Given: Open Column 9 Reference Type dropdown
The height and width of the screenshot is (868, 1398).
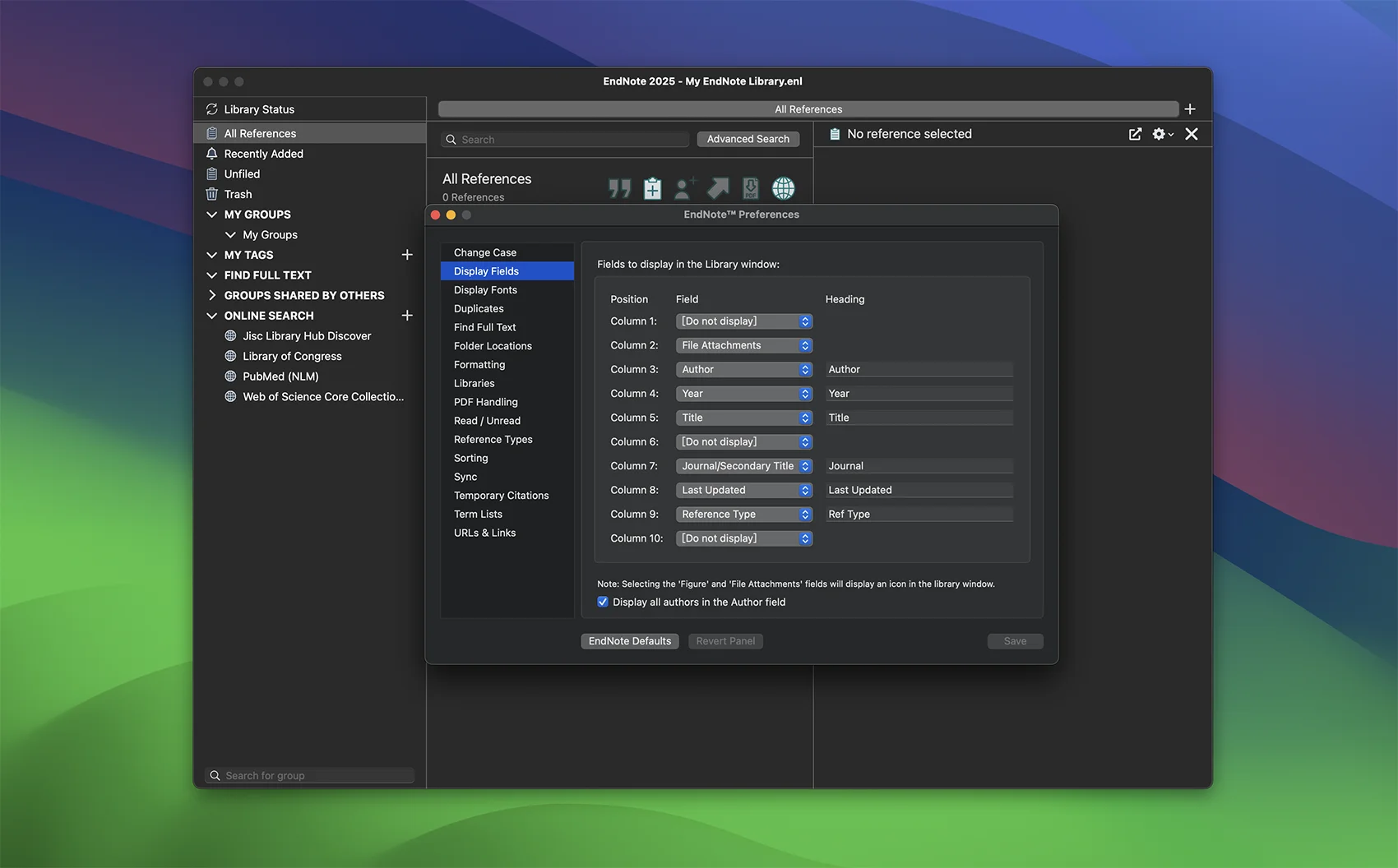Looking at the screenshot, I should tap(744, 515).
